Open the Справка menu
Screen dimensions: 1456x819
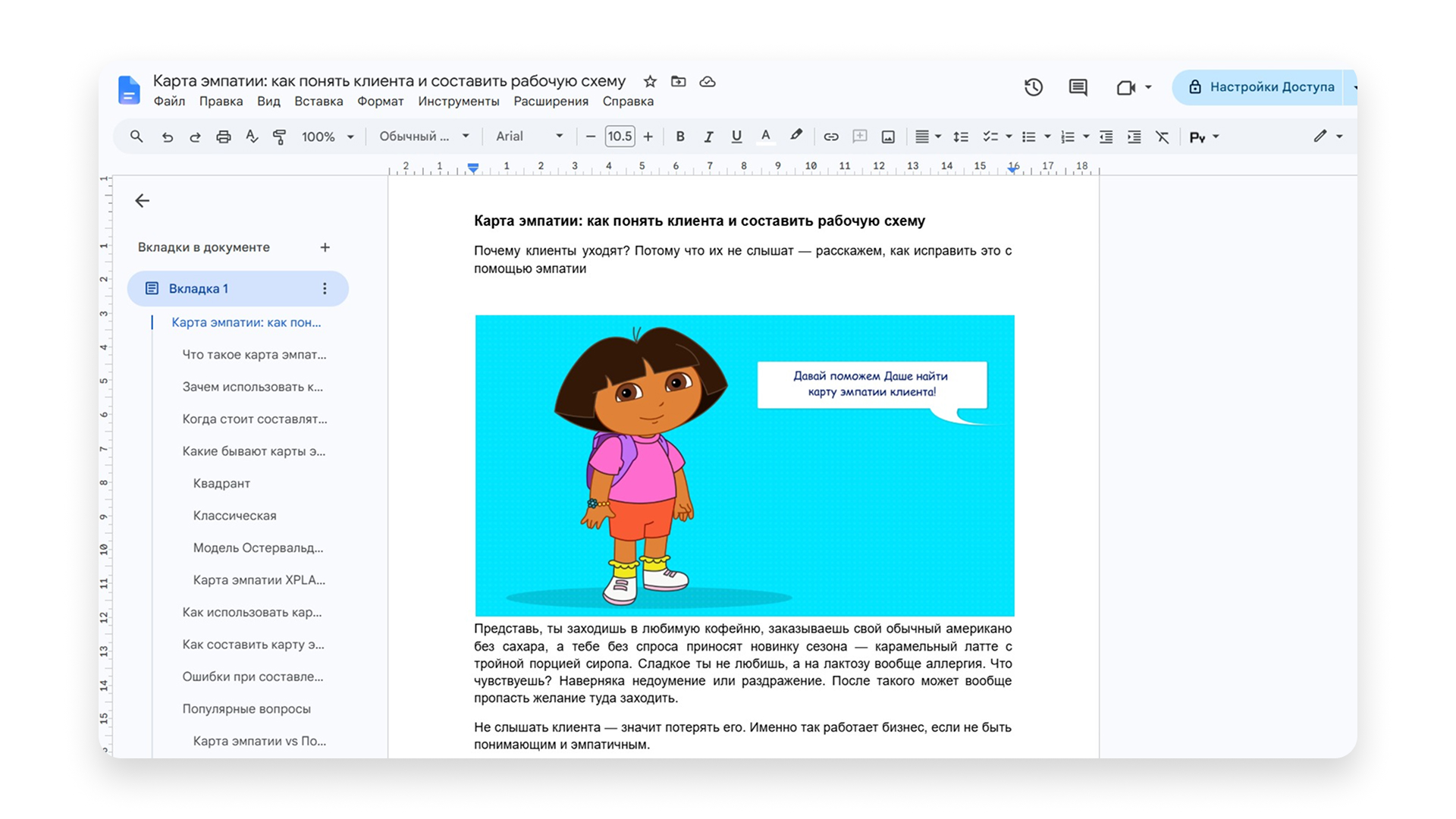[628, 101]
